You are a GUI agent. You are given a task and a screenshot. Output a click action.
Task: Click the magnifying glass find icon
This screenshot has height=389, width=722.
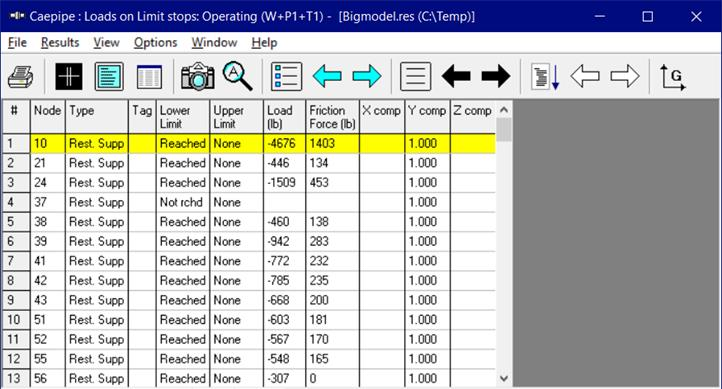click(237, 76)
